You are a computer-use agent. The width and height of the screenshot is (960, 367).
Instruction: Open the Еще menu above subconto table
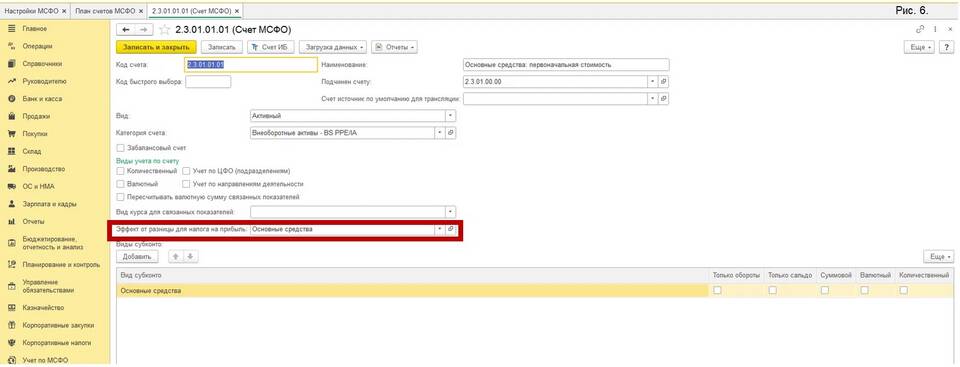click(939, 257)
